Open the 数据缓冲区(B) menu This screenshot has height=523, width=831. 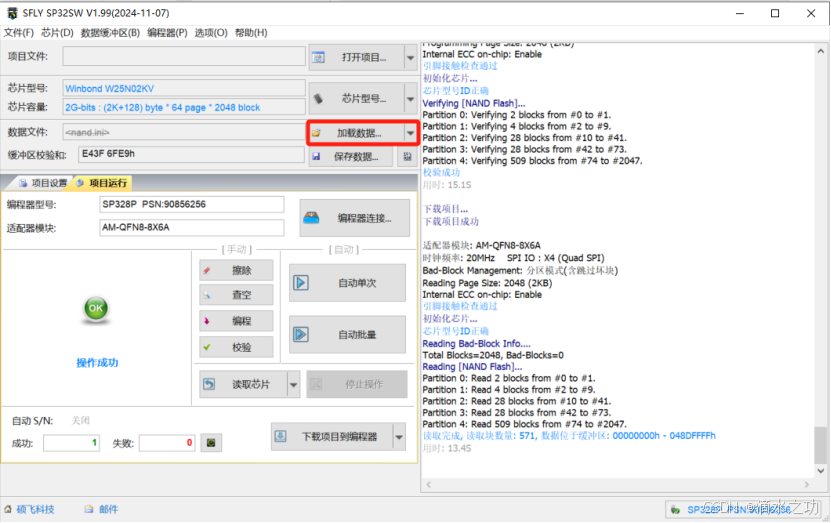tap(110, 33)
